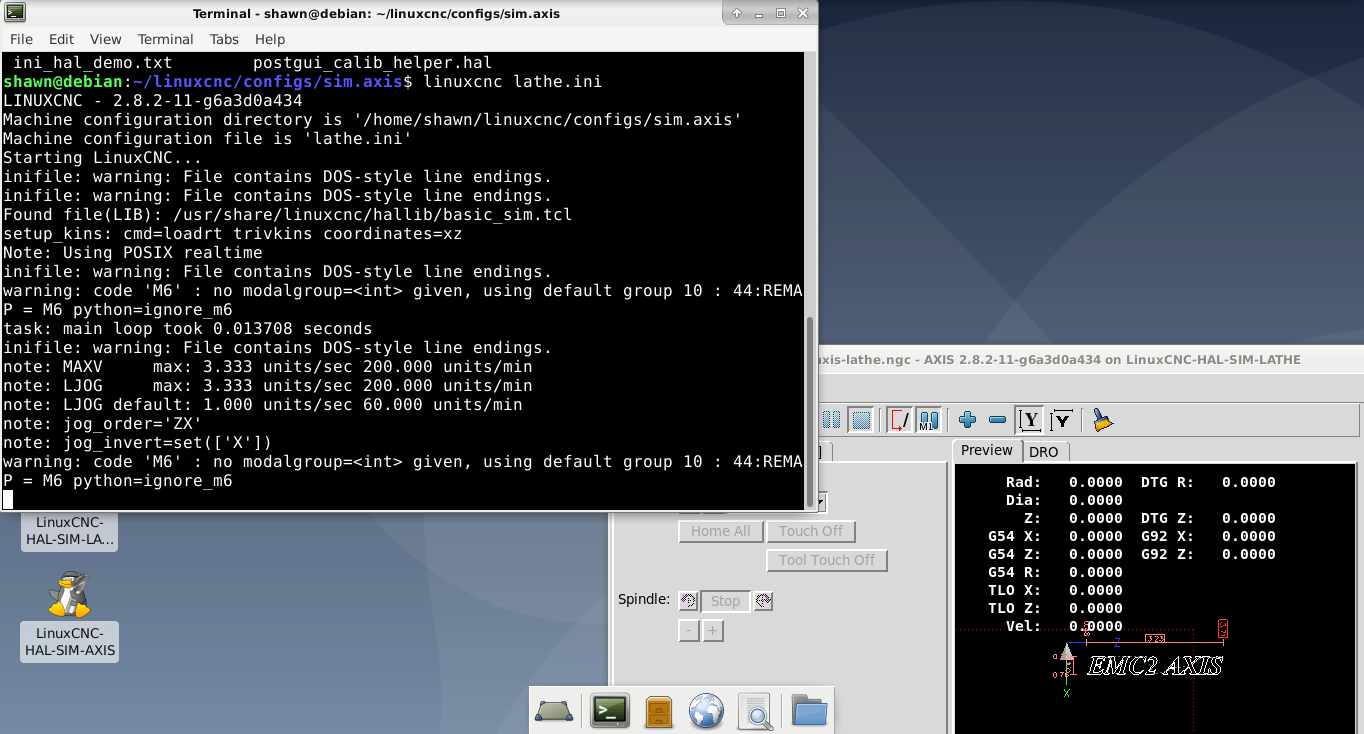Image resolution: width=1364 pixels, height=734 pixels.
Task: Switch to the DRO tab
Action: tap(1044, 452)
